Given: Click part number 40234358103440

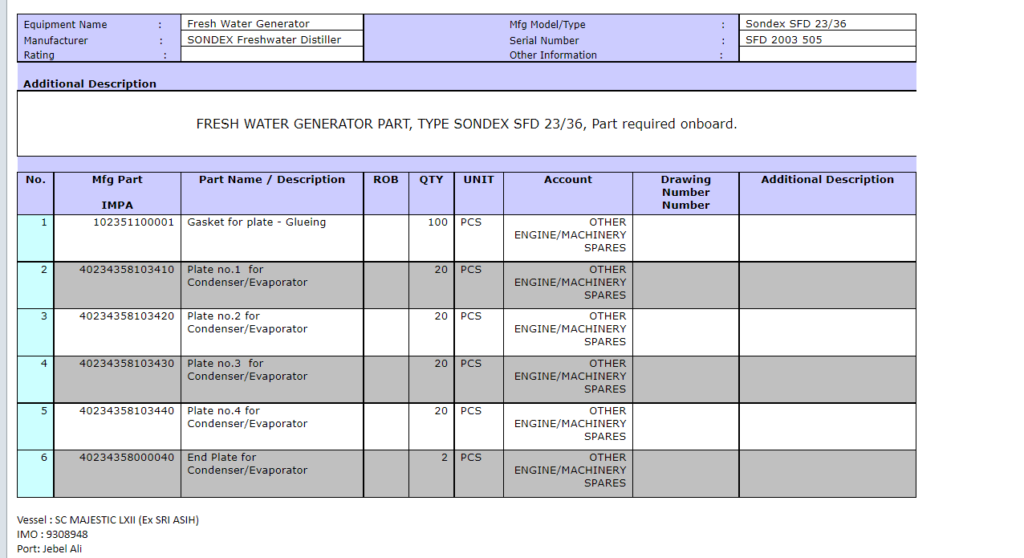Looking at the screenshot, I should pos(127,411).
